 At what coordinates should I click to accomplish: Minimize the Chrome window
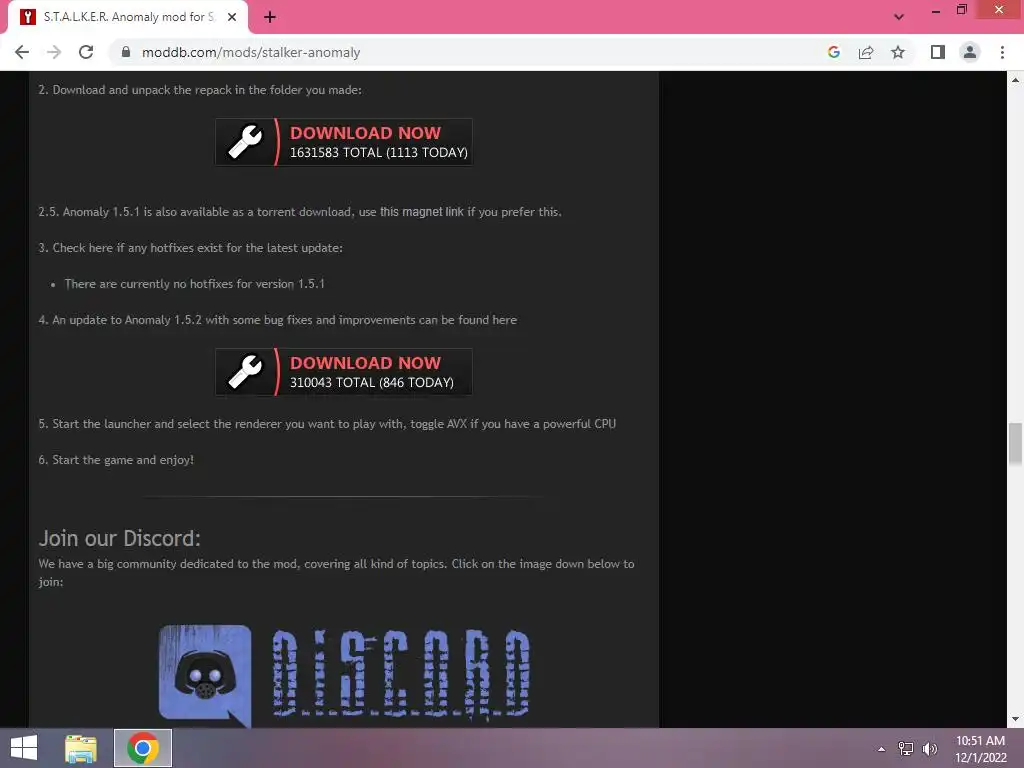[936, 11]
